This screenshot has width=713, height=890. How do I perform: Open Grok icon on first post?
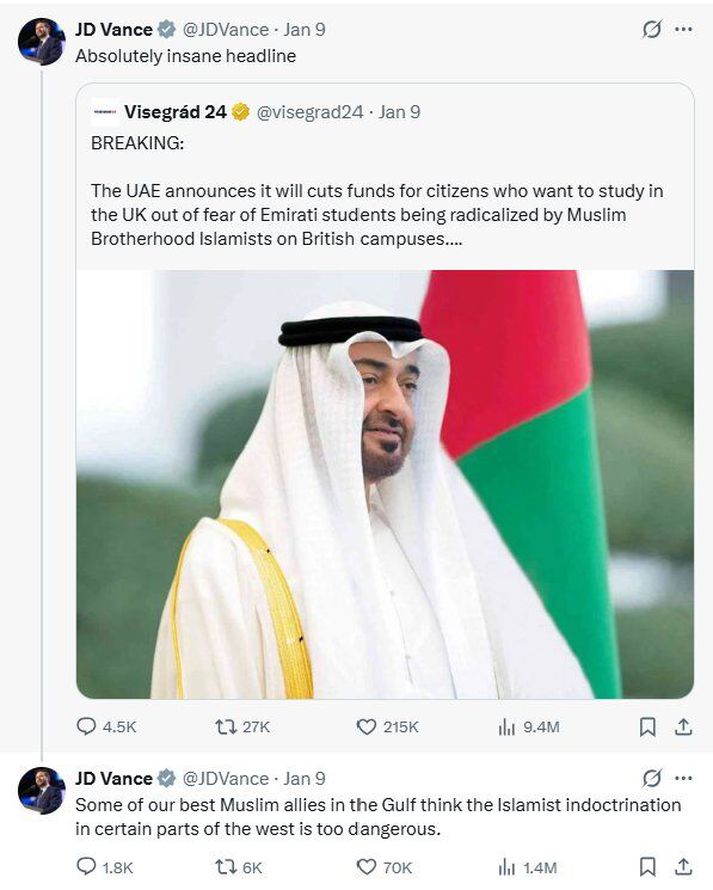[x=651, y=30]
